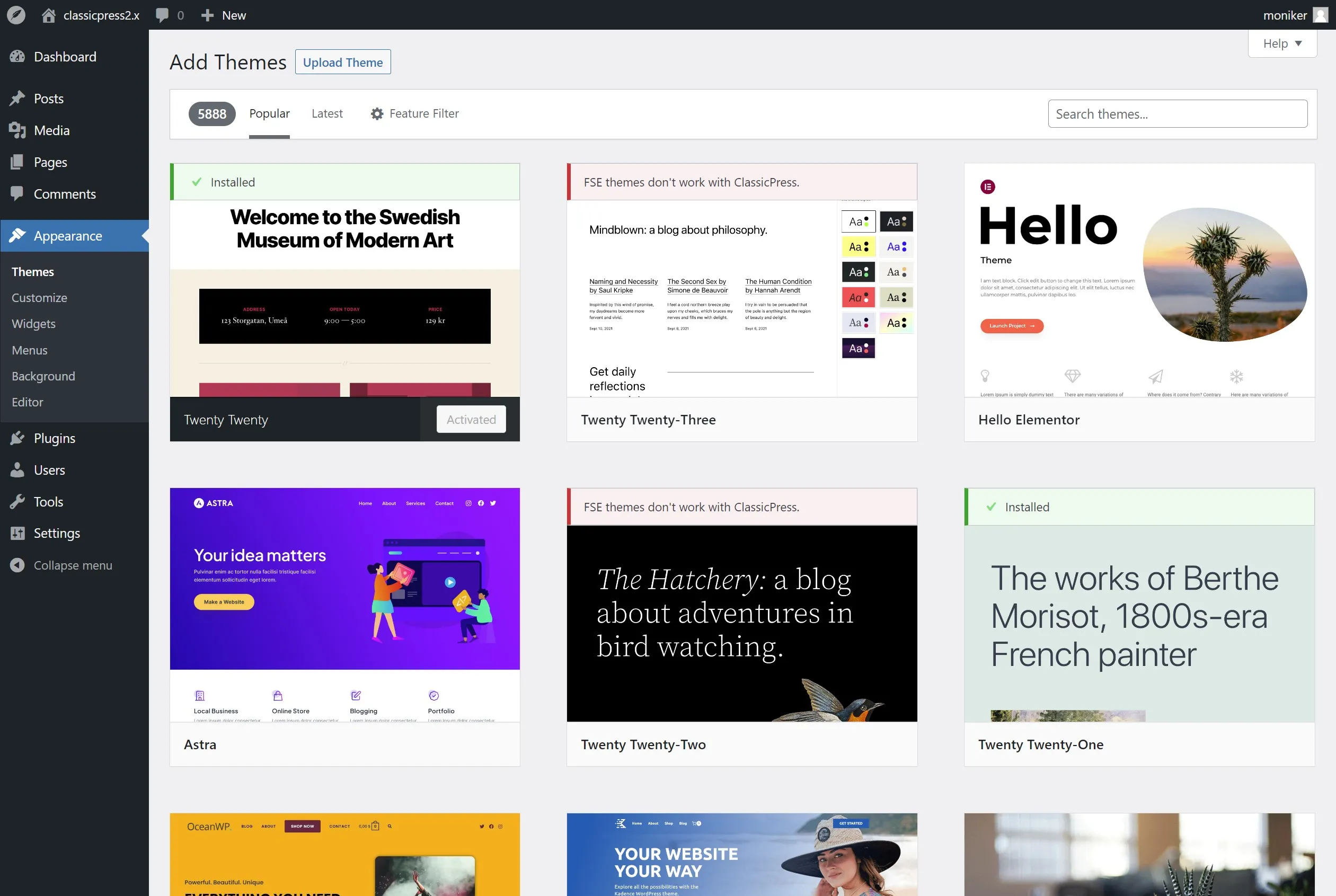Viewport: 1336px width, 896px height.
Task: Open the Customize submenu item
Action: pos(39,298)
